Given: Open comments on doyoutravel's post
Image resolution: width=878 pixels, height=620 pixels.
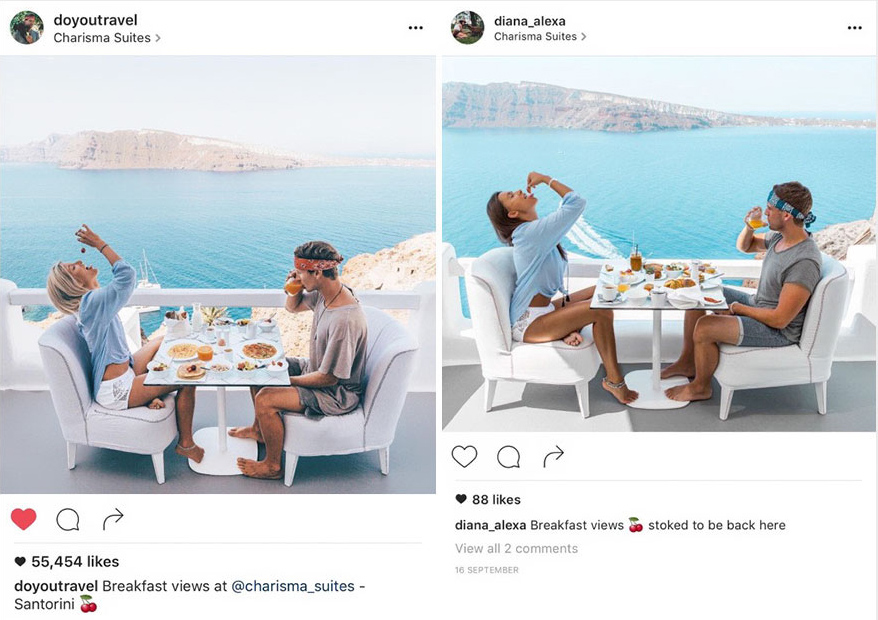Looking at the screenshot, I should (x=68, y=520).
